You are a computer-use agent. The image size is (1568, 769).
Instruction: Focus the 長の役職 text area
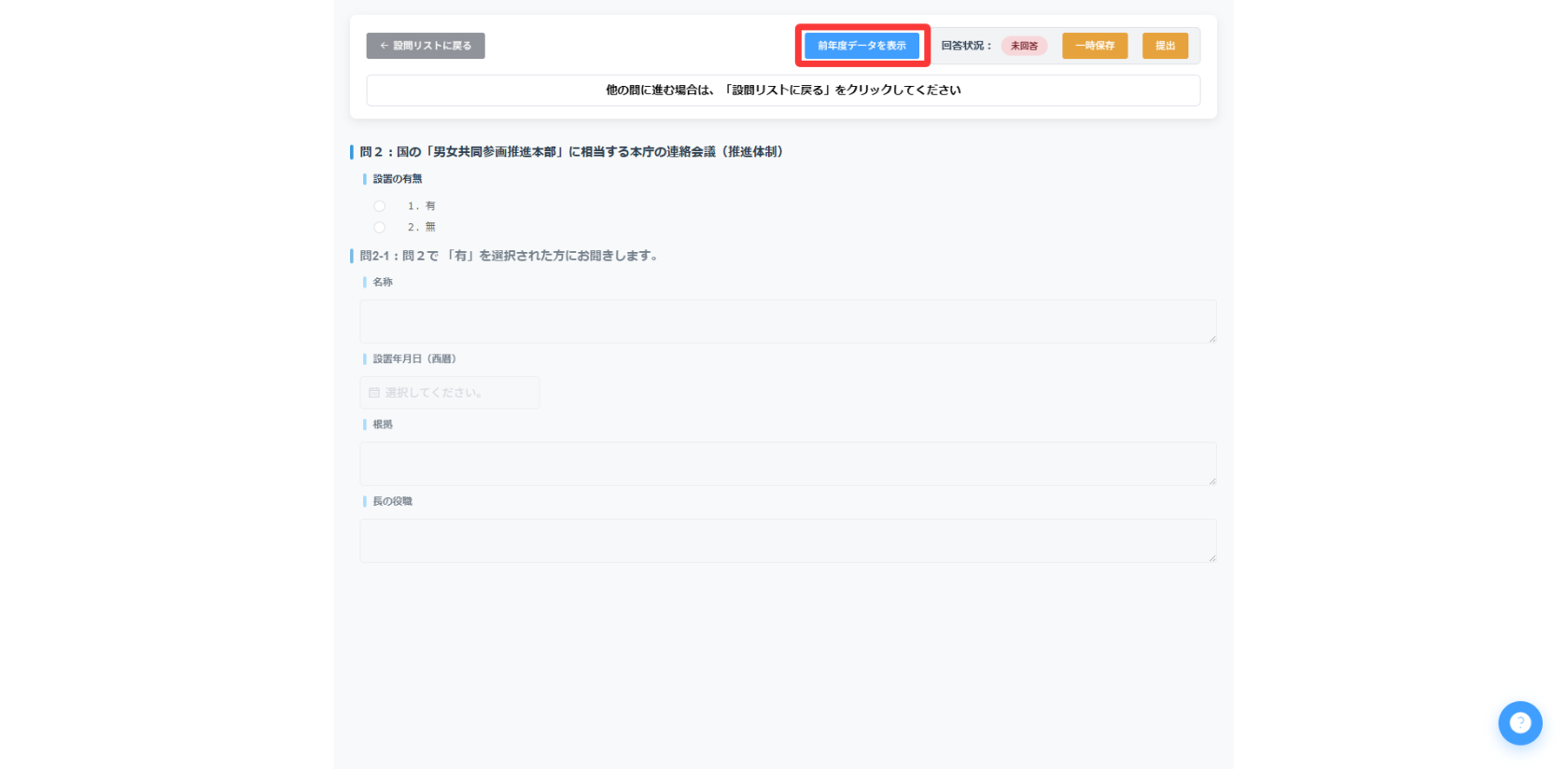pos(788,540)
